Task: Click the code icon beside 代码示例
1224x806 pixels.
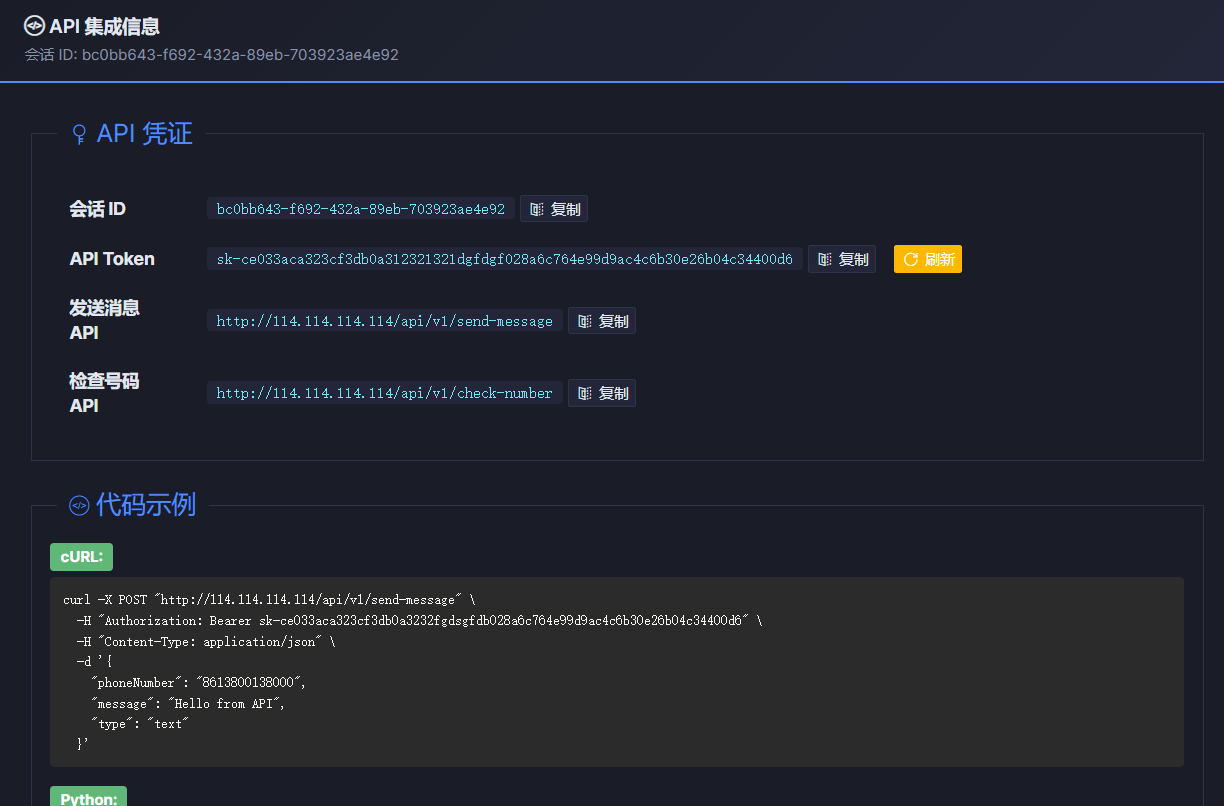Action: [79, 506]
